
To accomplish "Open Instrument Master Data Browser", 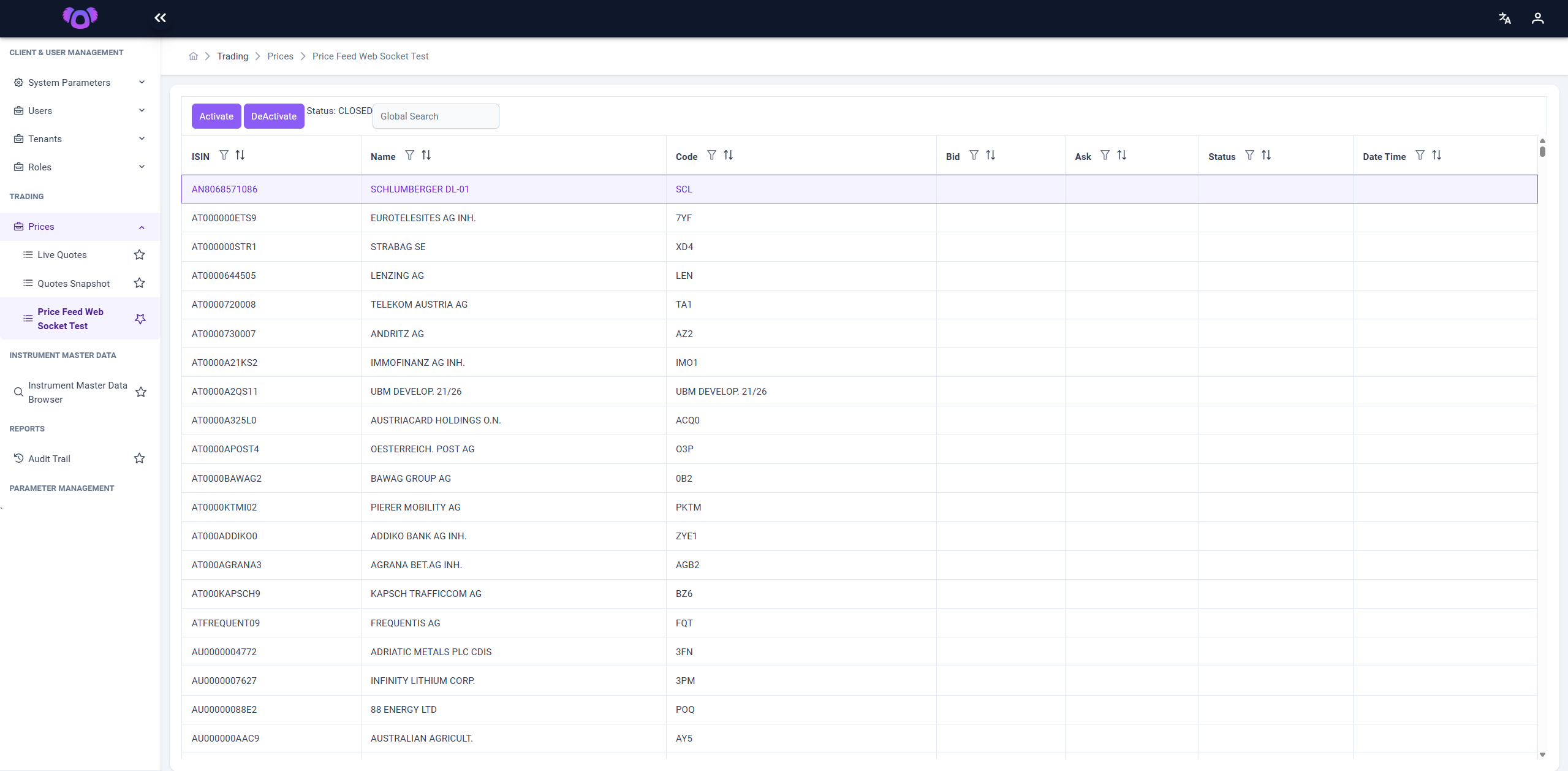I will (x=78, y=392).
